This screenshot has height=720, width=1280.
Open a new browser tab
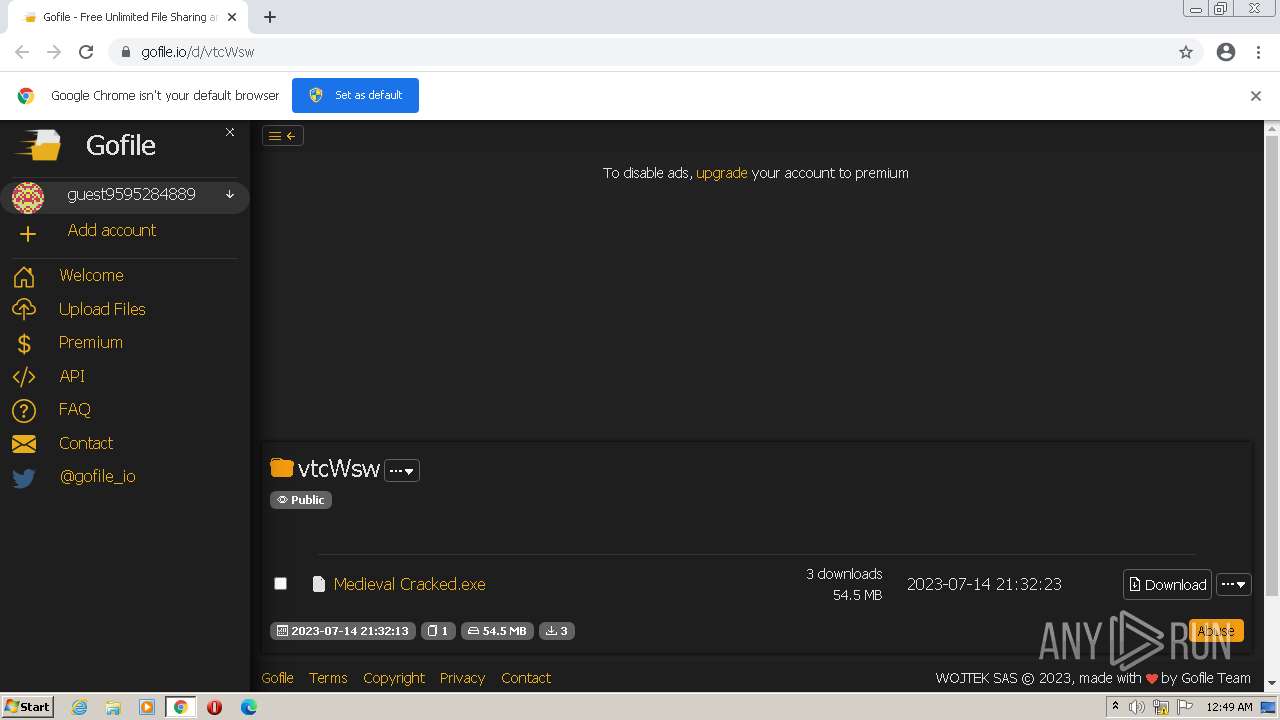(x=270, y=17)
